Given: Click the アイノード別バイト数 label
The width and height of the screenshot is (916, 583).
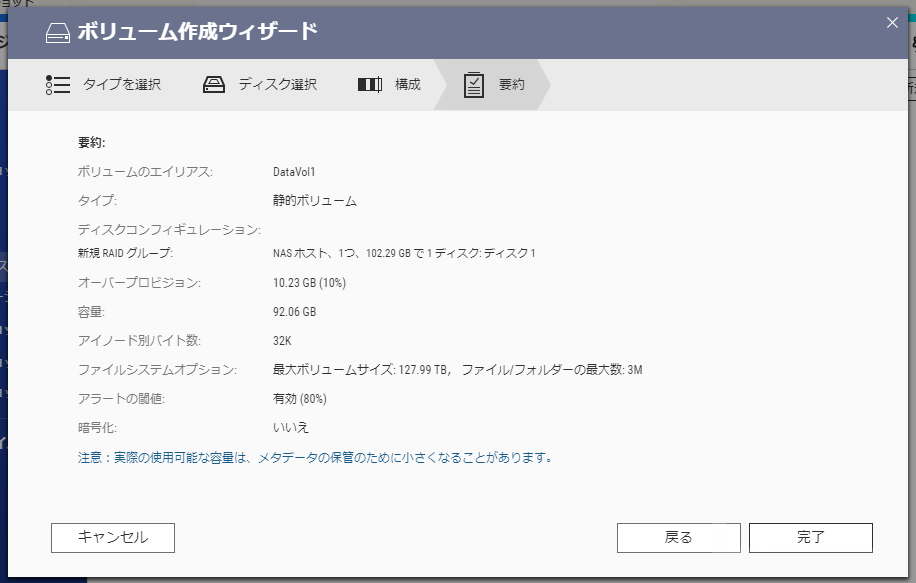Looking at the screenshot, I should tap(139, 341).
